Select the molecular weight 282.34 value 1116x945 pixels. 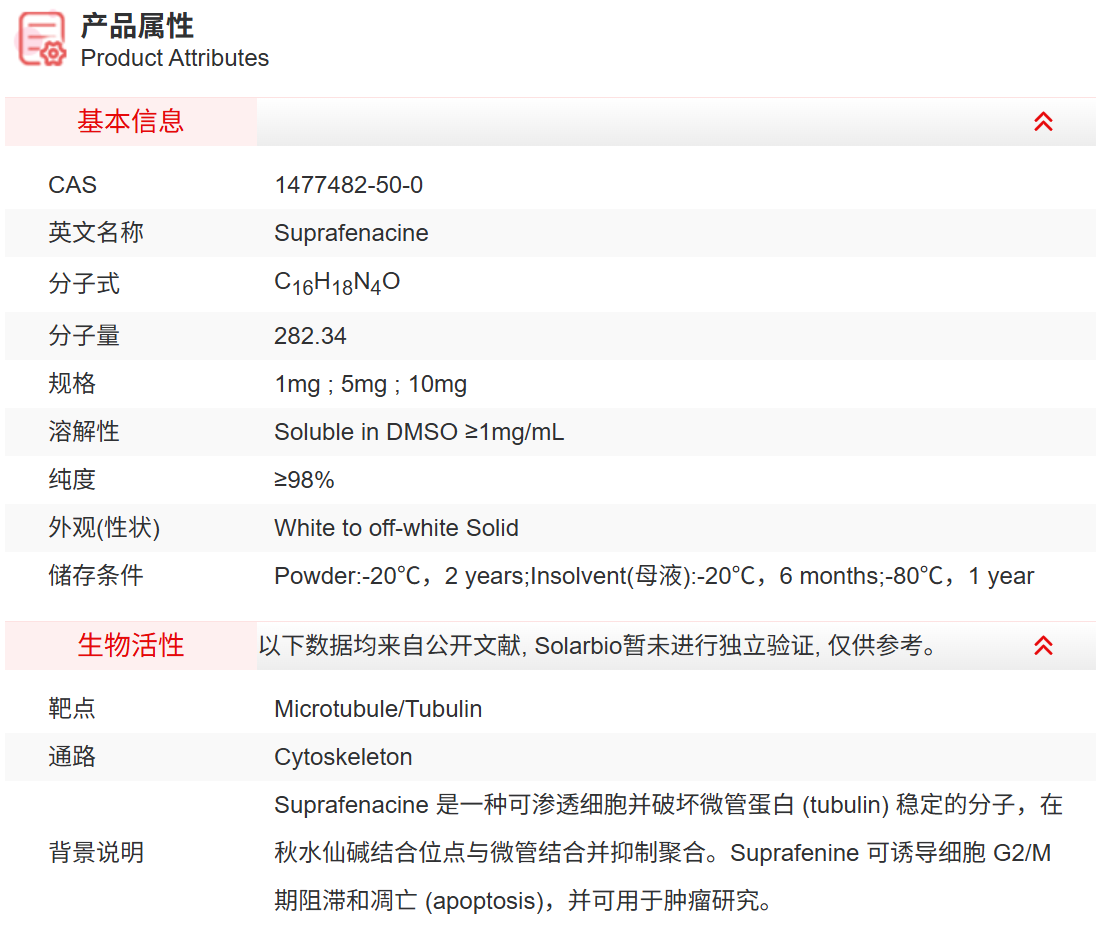[x=310, y=336]
